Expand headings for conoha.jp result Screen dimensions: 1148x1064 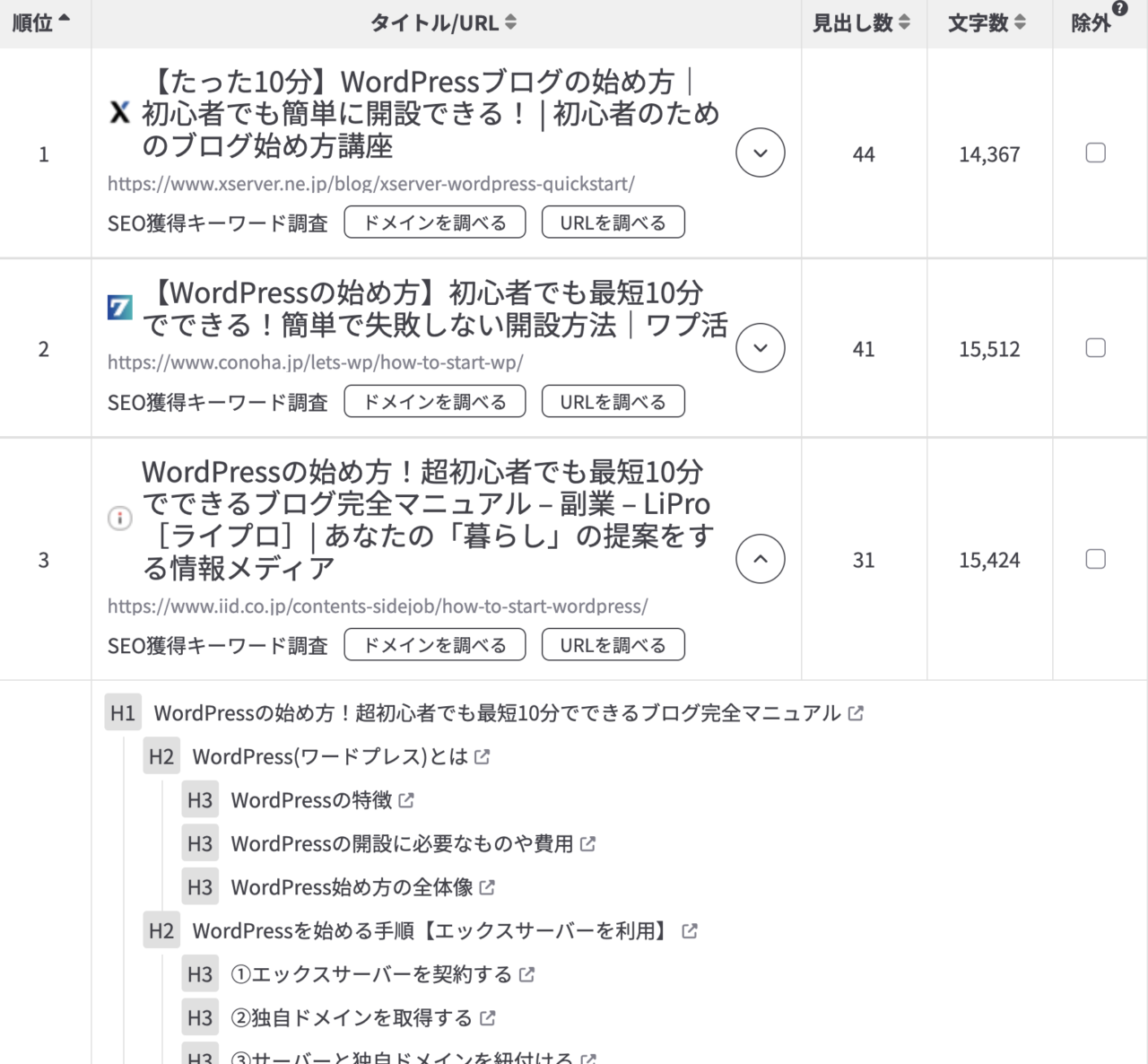click(x=761, y=348)
